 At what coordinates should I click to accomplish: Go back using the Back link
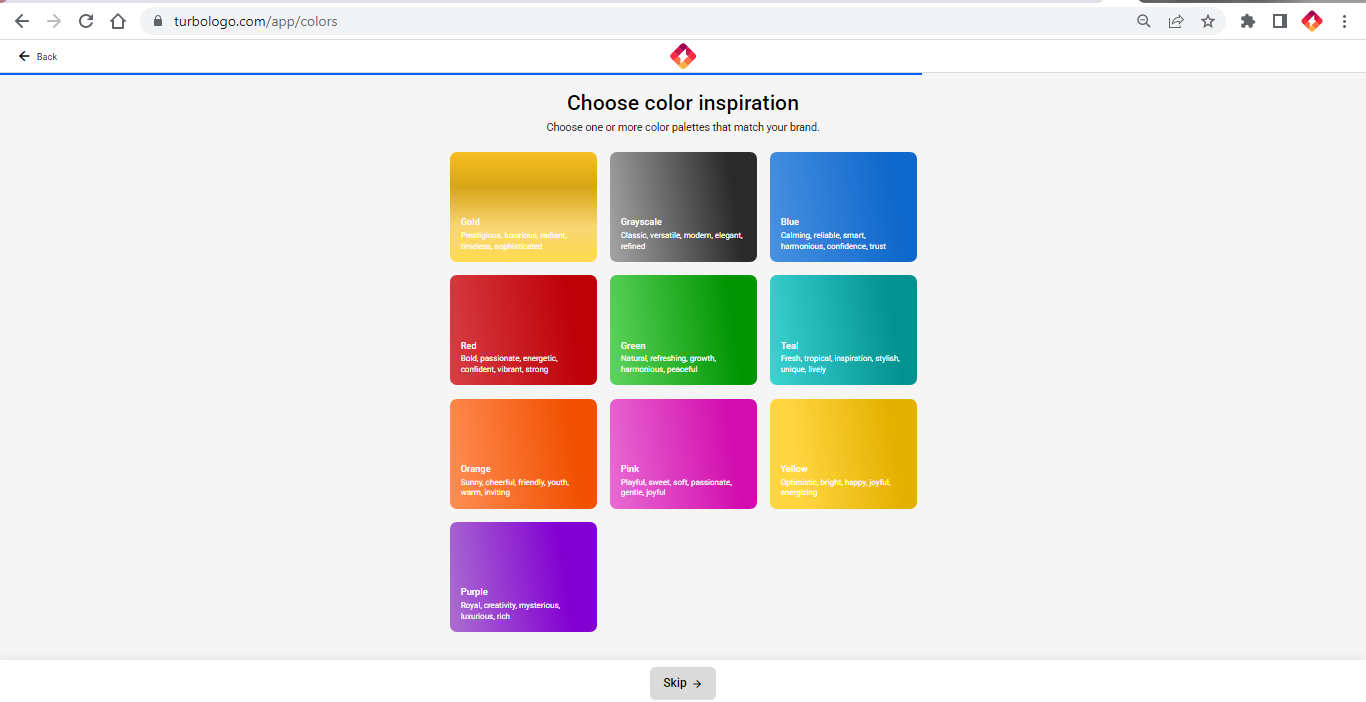pyautogui.click(x=38, y=57)
